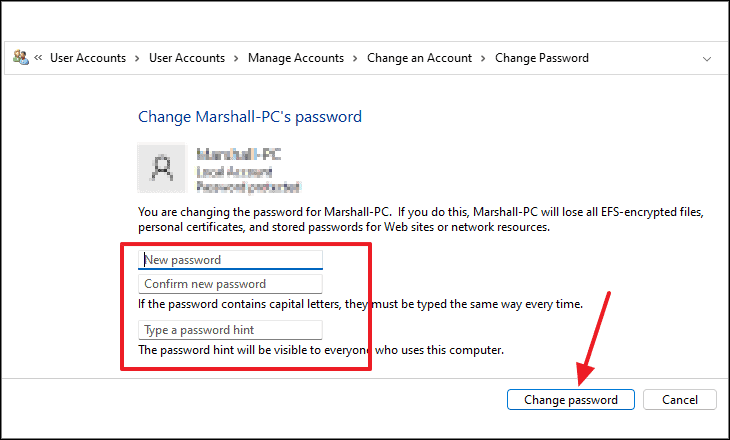Viewport: 730px width, 440px height.
Task: Expand arrow between User Accounts and Manage Accounts
Action: click(x=236, y=58)
